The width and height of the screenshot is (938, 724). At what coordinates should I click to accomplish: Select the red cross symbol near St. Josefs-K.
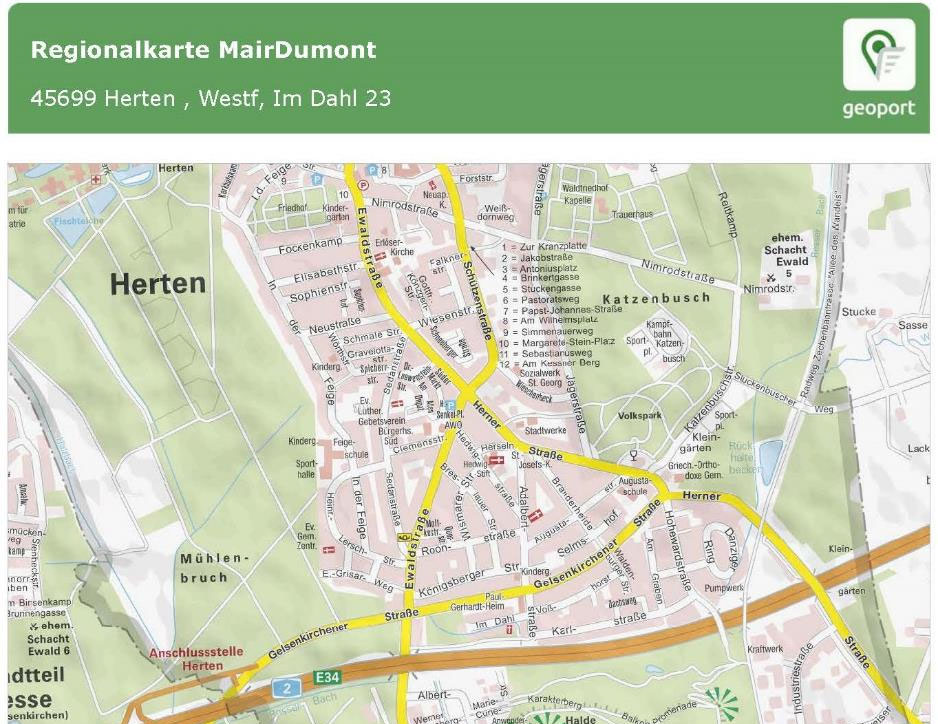pos(498,459)
